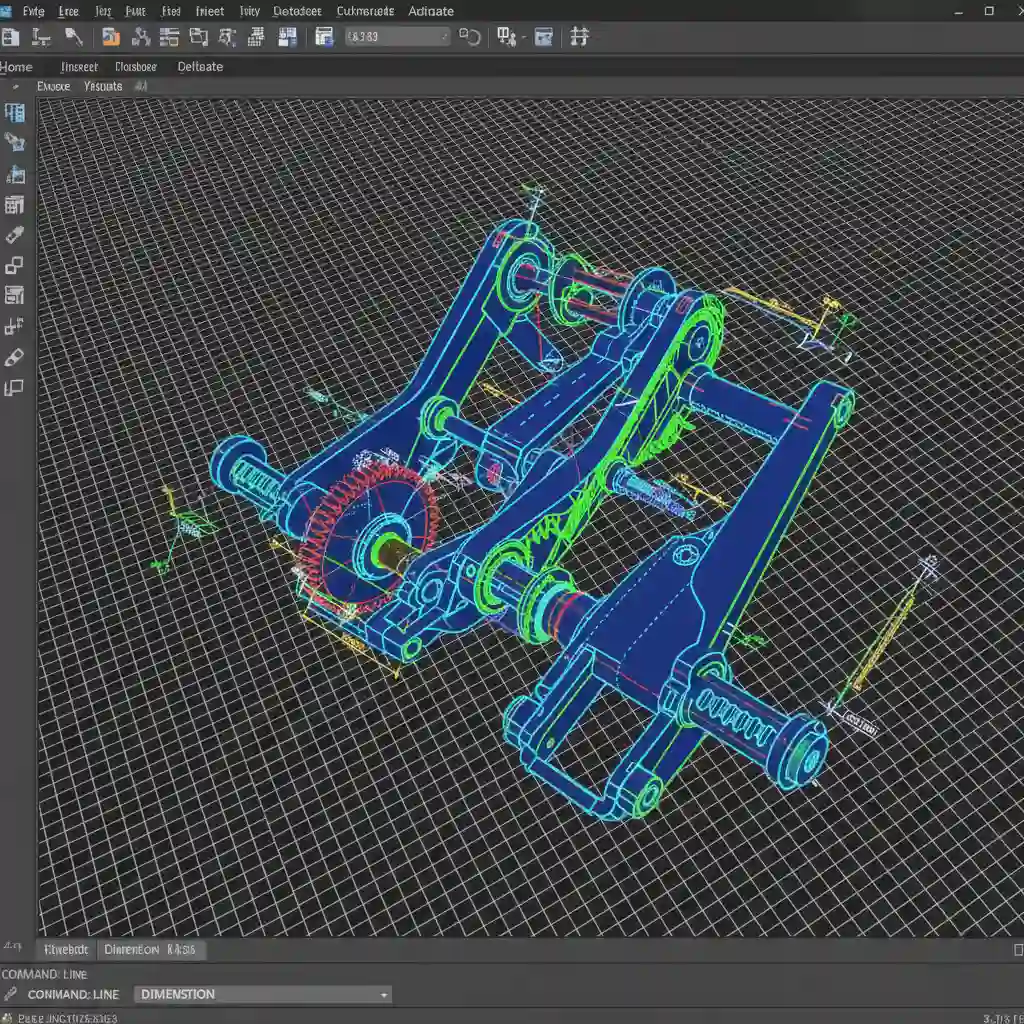Toggle the hash grid icon in top toolbar
The image size is (1024, 1024).
click(x=579, y=37)
